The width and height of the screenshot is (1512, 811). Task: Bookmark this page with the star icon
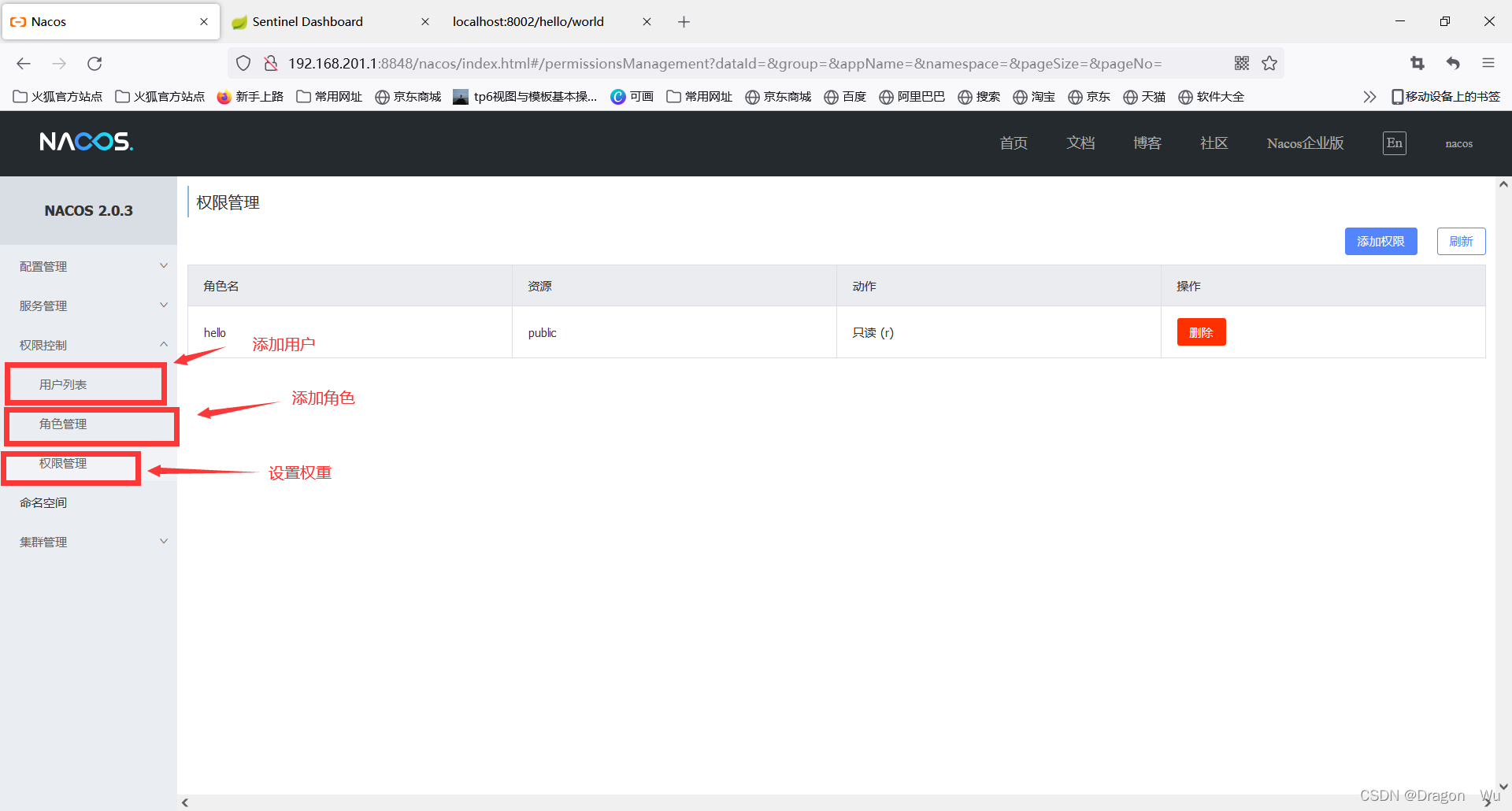(1269, 64)
